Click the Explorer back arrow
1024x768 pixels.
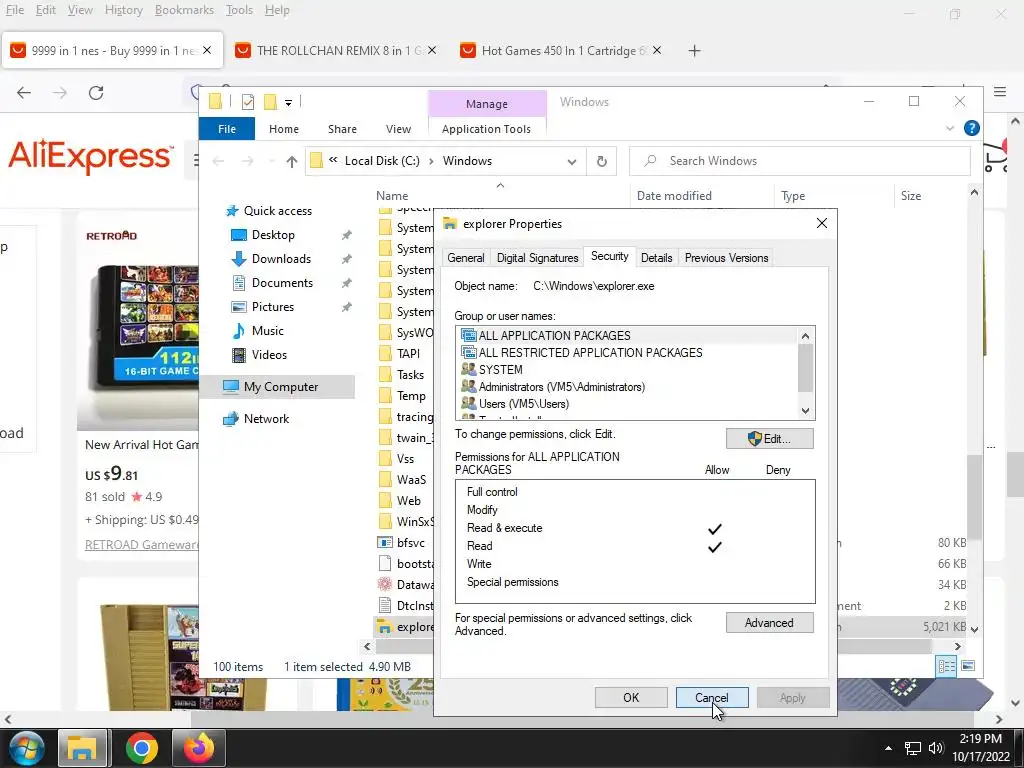pos(219,161)
